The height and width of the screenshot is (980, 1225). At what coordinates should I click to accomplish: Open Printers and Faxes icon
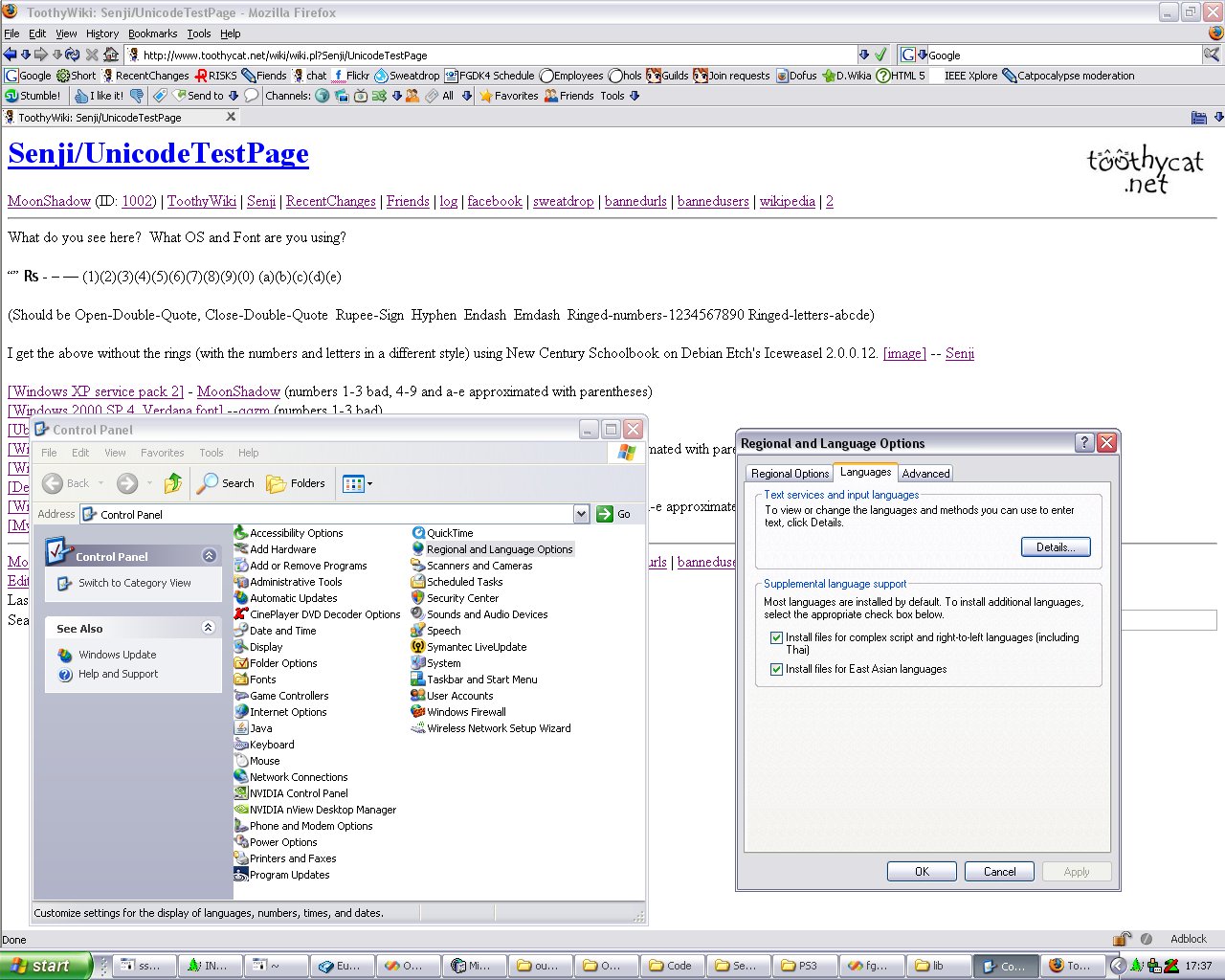[241, 858]
